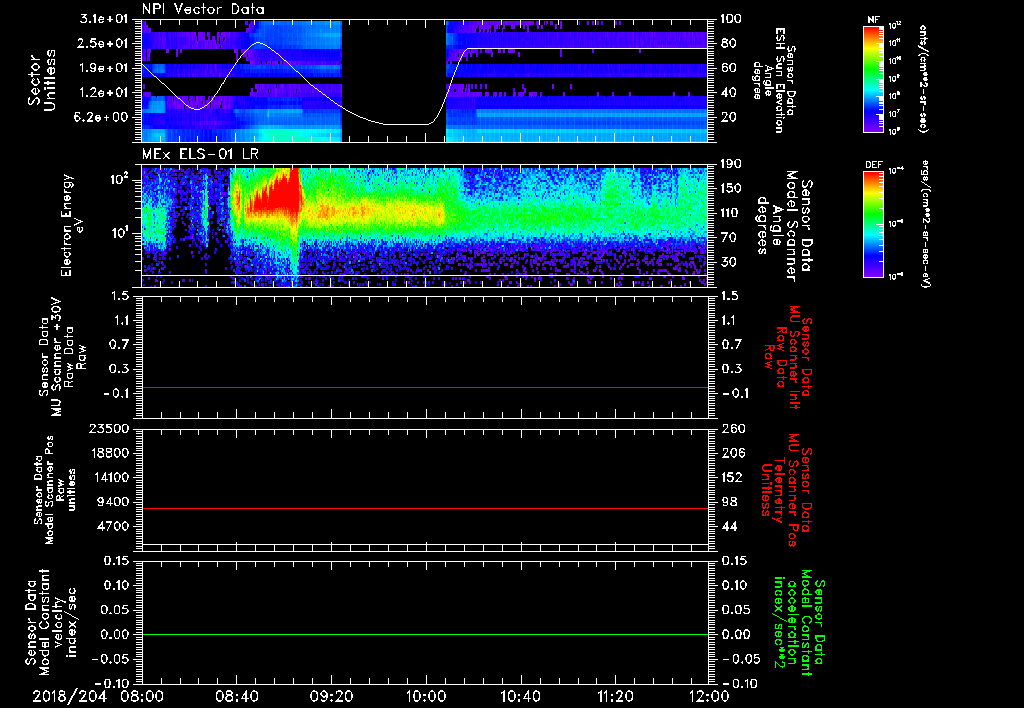Select the "60" sun elevation tick

729,68
